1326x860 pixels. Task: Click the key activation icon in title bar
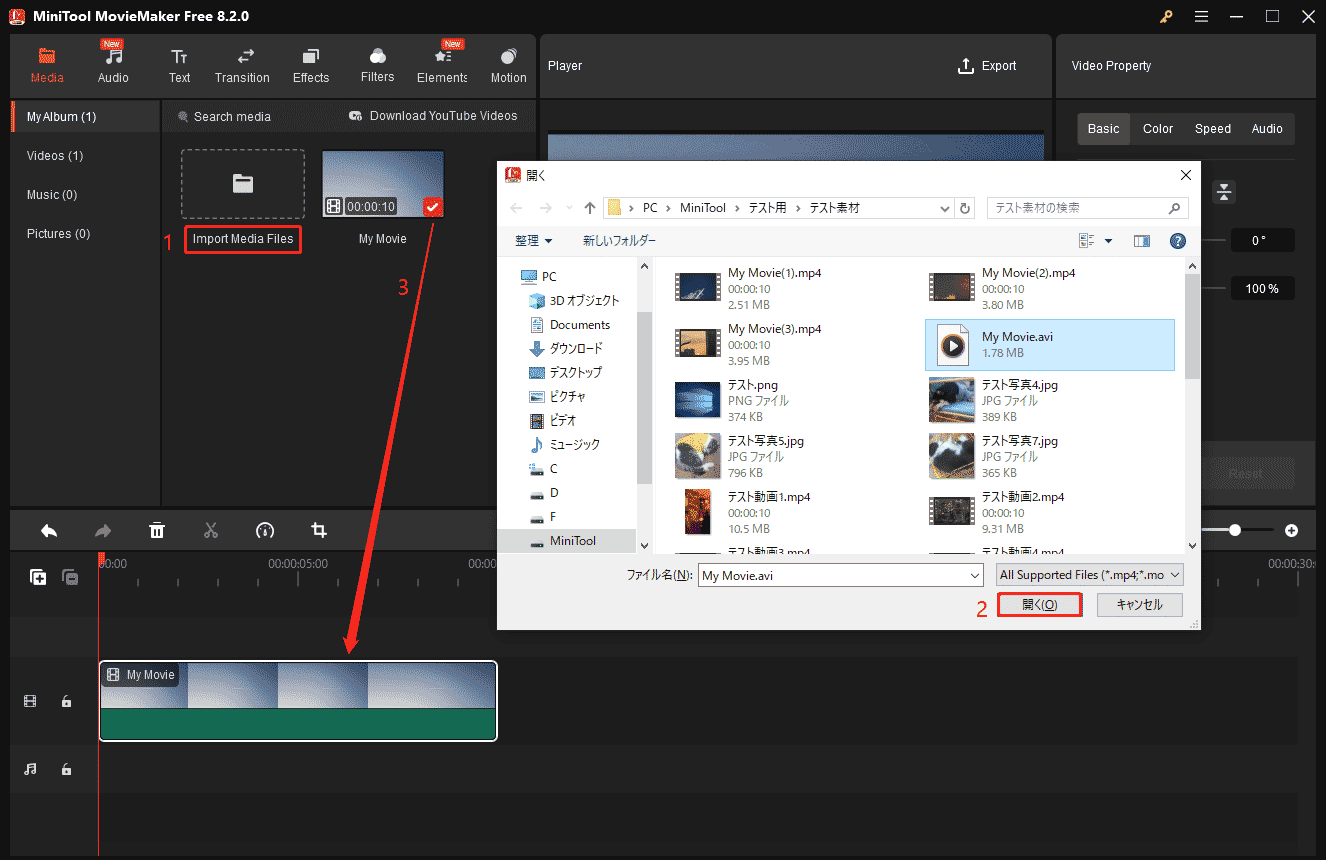[x=1166, y=16]
